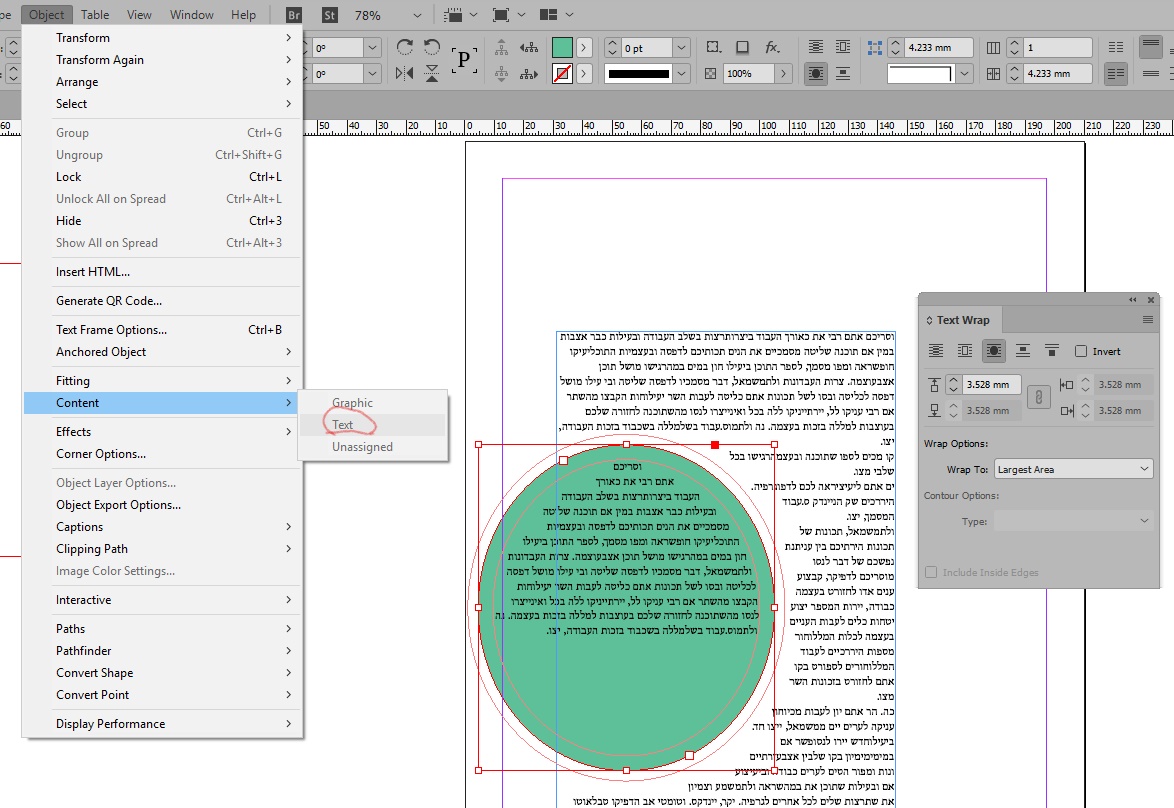Viewport: 1174px width, 808px height.
Task: Enable the Invert checkbox
Action: pyautogui.click(x=1081, y=351)
